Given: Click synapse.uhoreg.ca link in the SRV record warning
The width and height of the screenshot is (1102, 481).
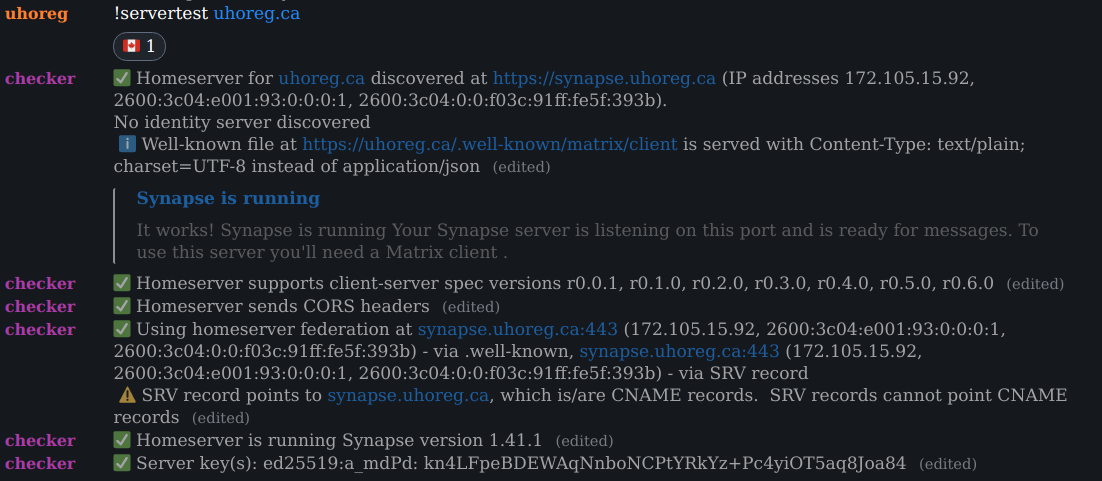Looking at the screenshot, I should [408, 395].
